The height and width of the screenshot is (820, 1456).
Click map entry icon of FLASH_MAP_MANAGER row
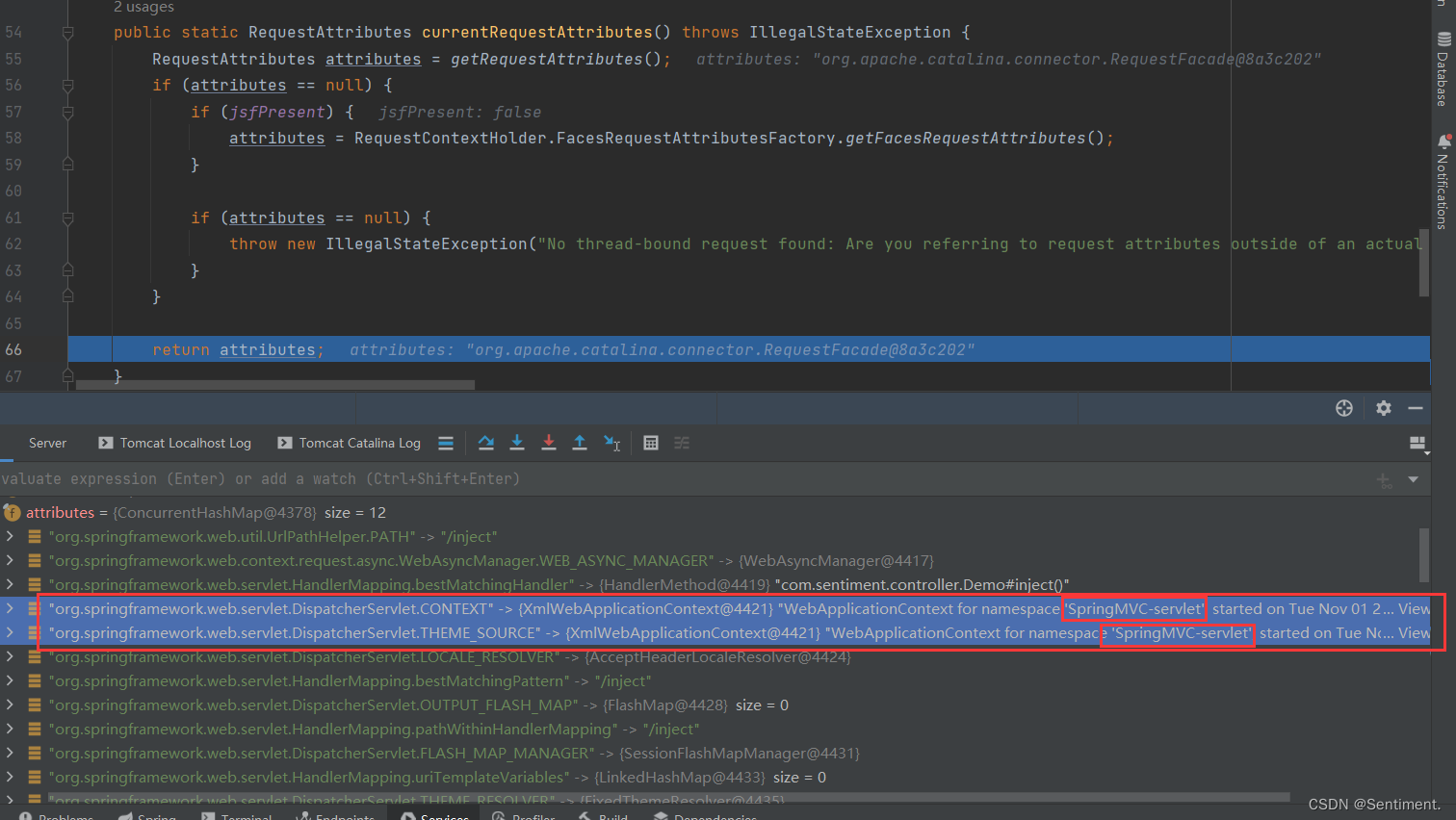coord(35,754)
